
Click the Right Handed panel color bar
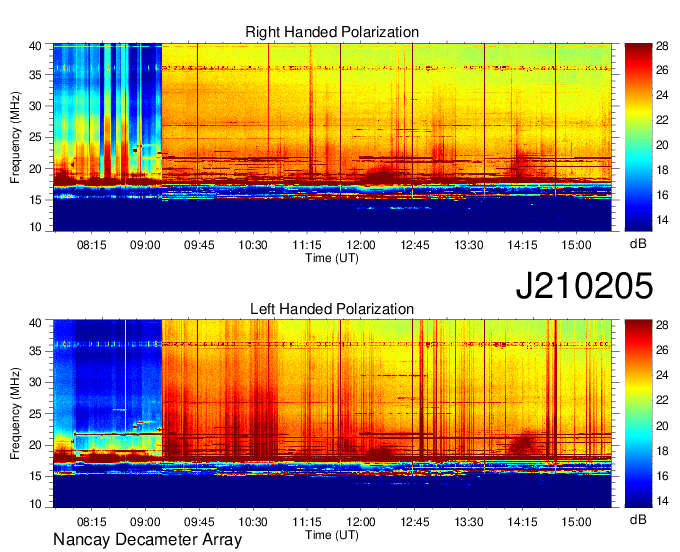(638, 137)
